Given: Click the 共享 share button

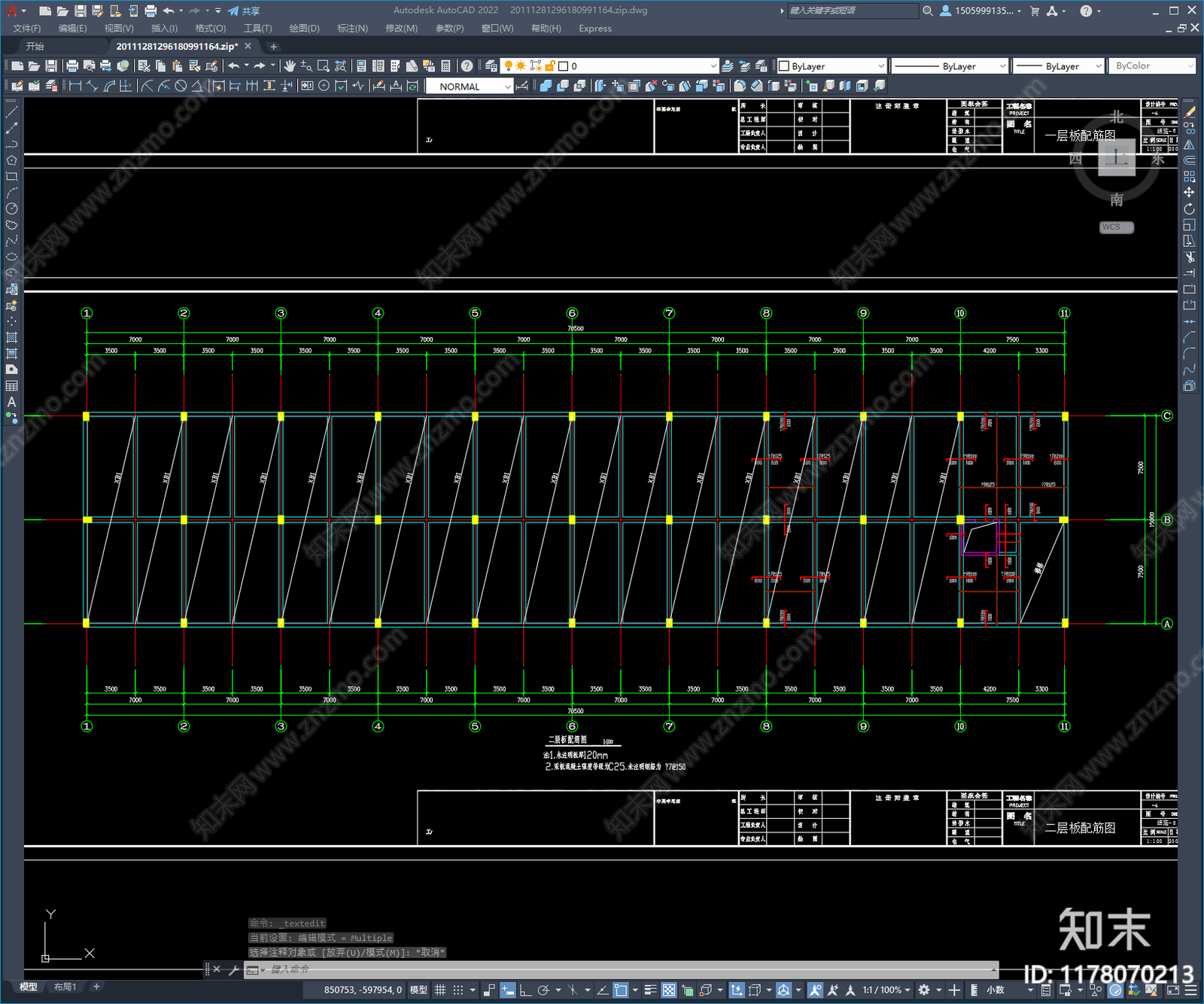Looking at the screenshot, I should (244, 11).
